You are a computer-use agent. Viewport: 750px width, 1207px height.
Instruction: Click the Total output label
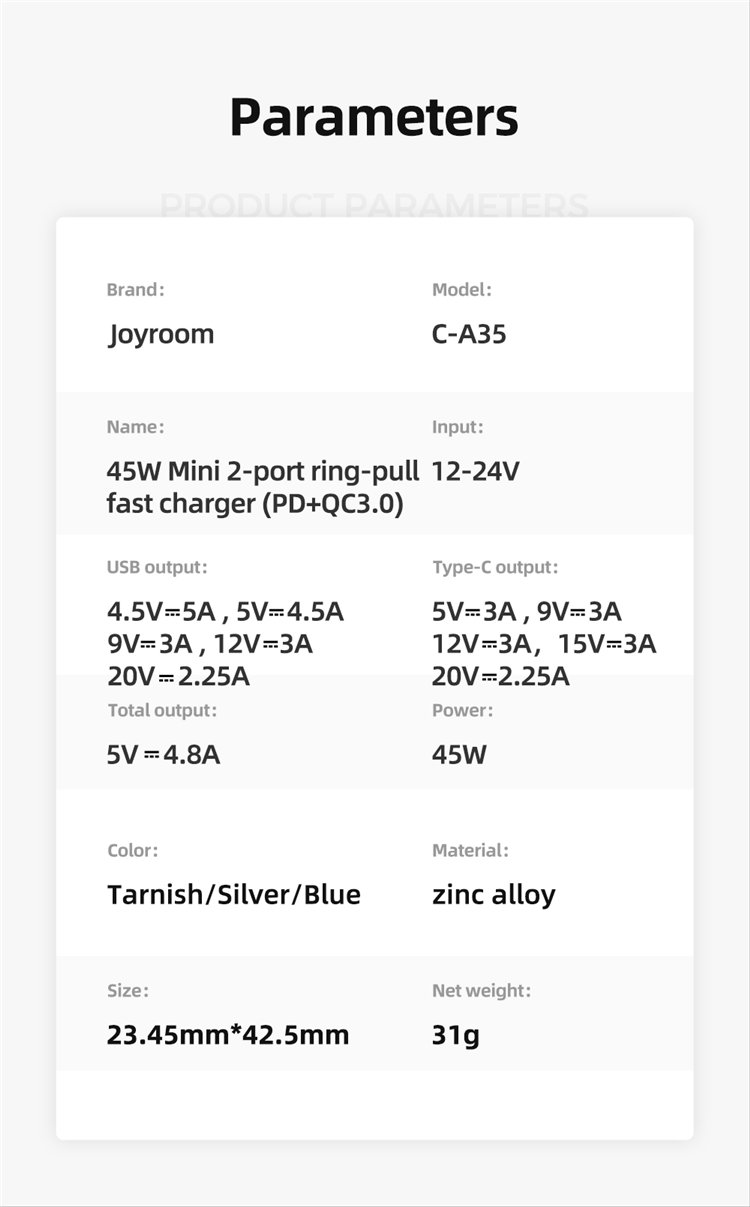(x=162, y=710)
